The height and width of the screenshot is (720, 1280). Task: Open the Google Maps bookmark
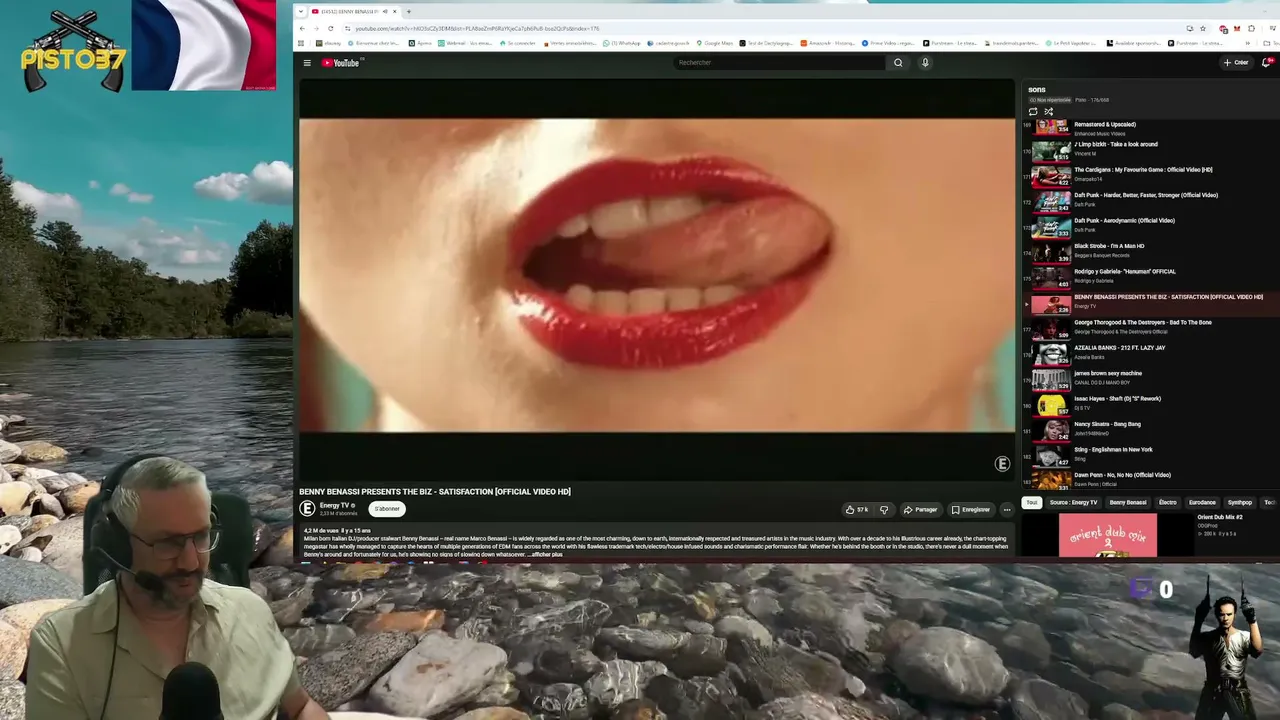(x=715, y=43)
